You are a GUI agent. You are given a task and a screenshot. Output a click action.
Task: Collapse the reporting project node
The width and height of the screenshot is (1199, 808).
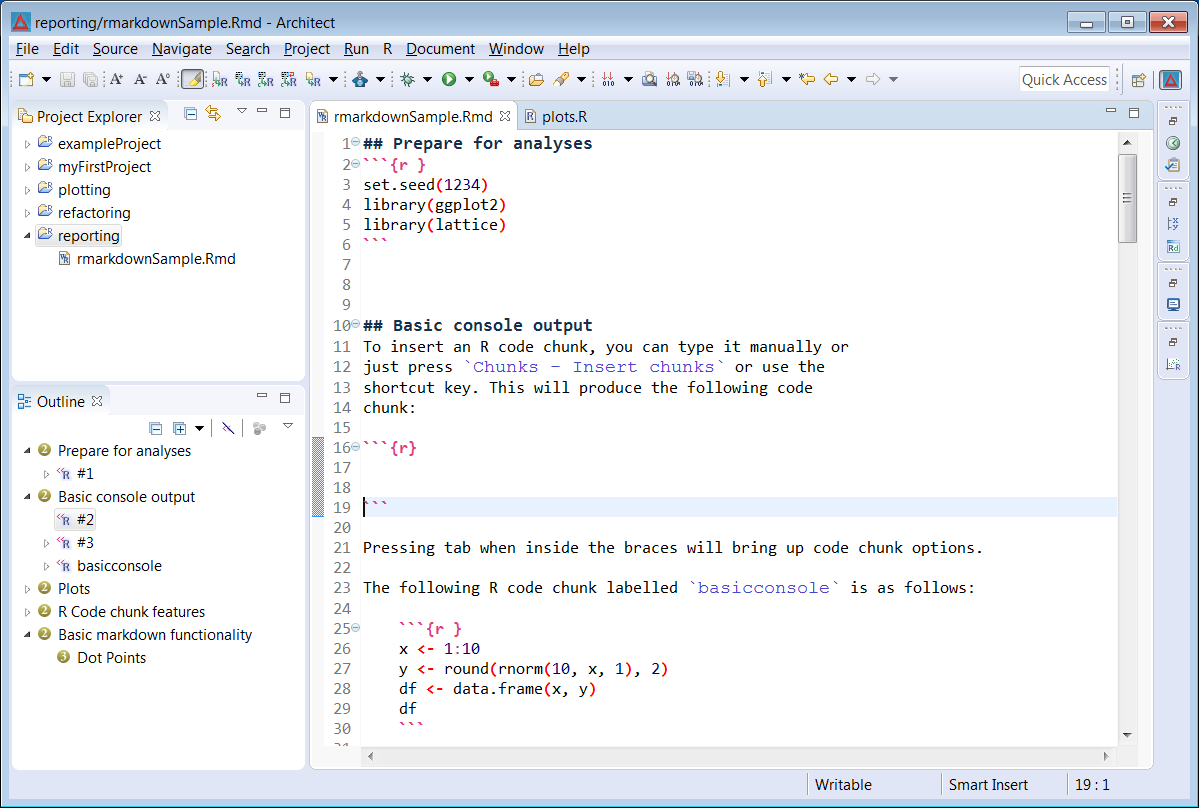28,236
